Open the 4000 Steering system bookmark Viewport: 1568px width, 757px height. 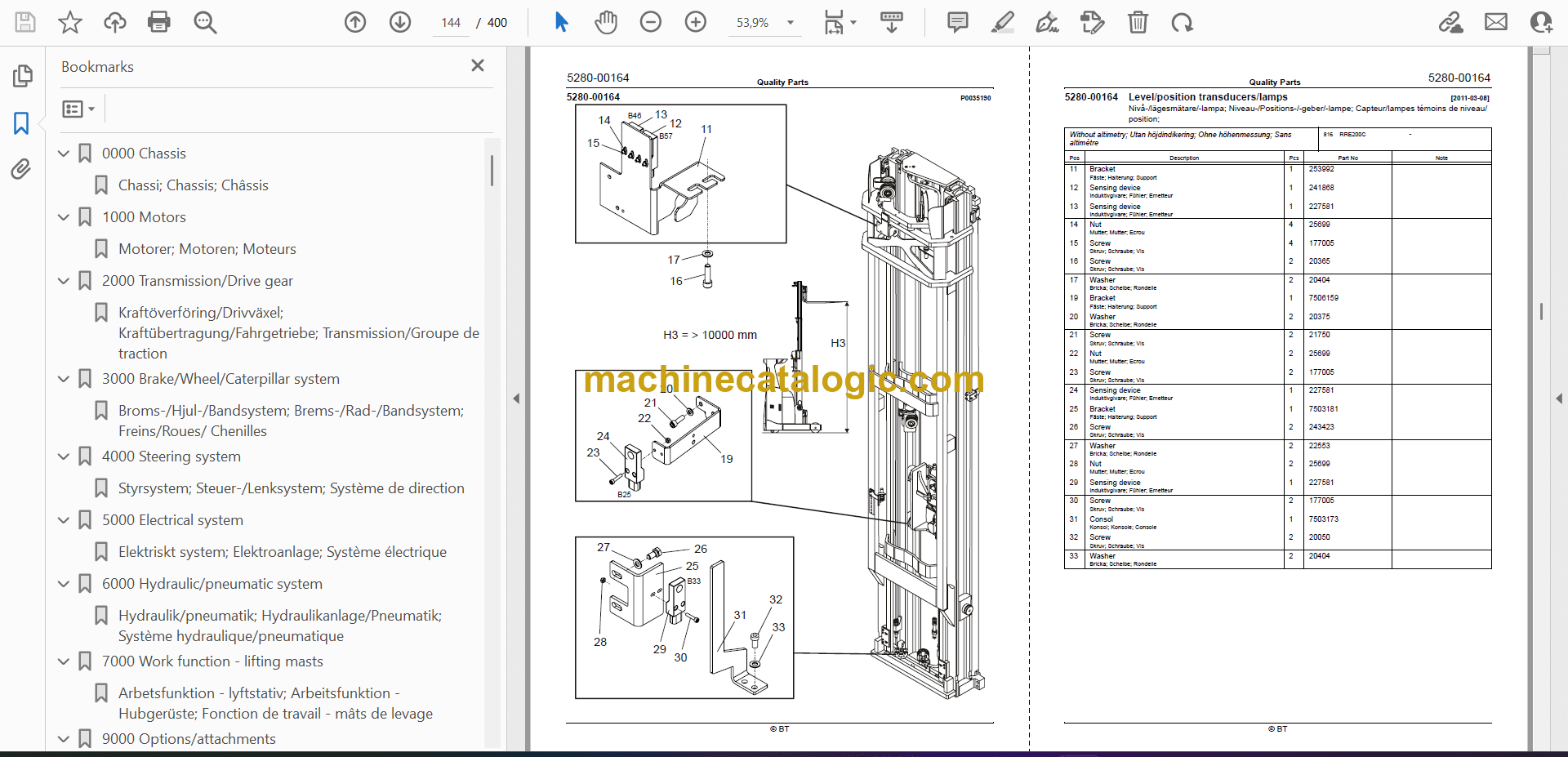coord(171,456)
